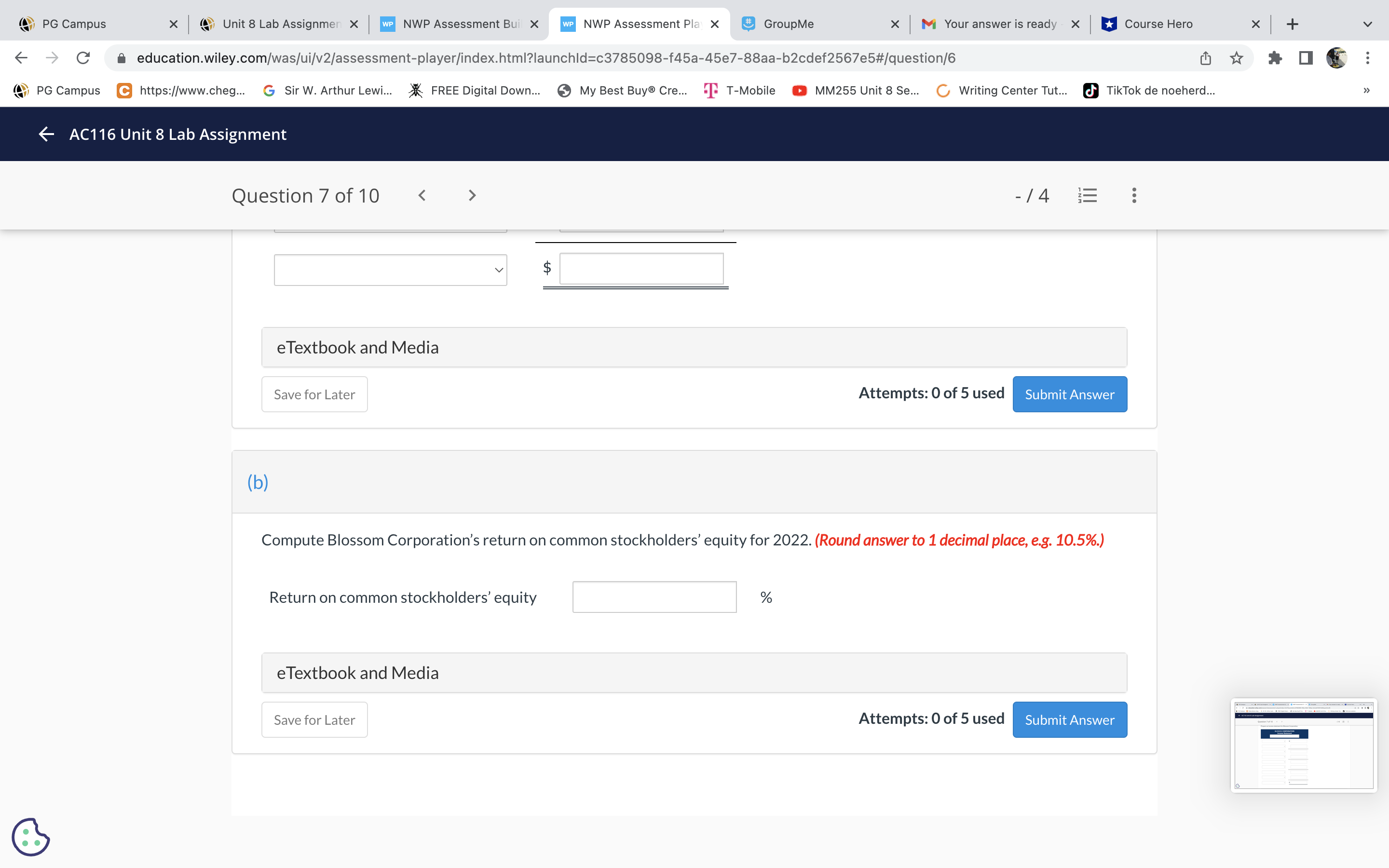Click the back arrow beside AC116 Unit 8 Lab Assignment

click(46, 135)
